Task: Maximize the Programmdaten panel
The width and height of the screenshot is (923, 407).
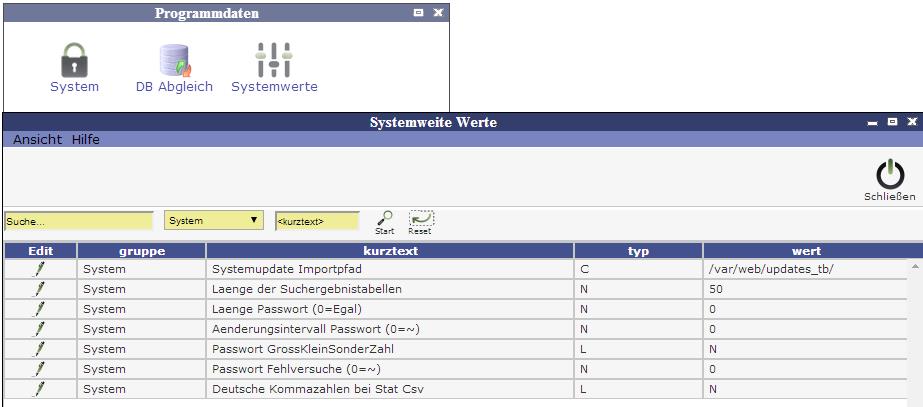Action: tap(419, 14)
